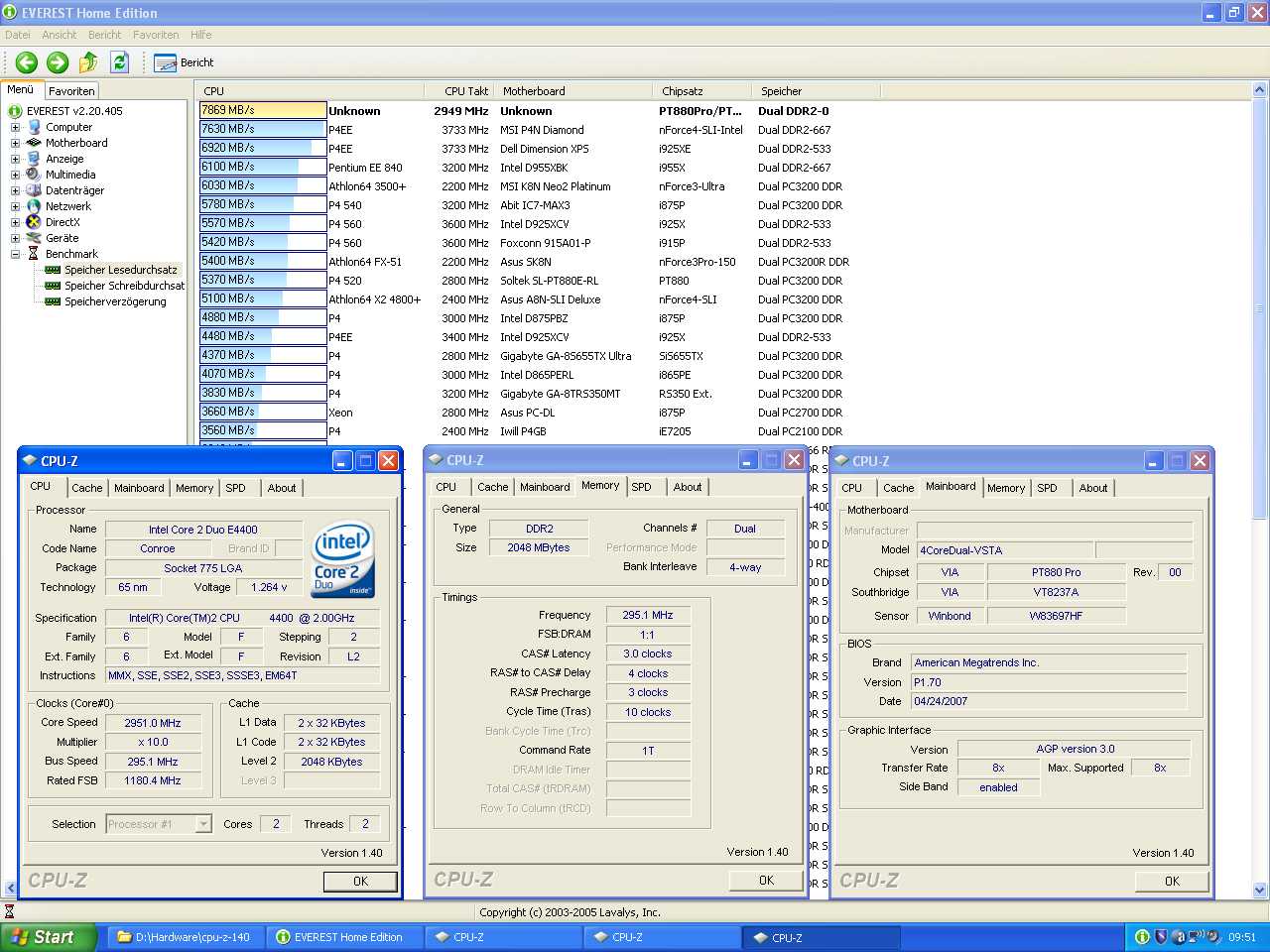Open the Ansicht menu
The image size is (1270, 952).
point(60,35)
